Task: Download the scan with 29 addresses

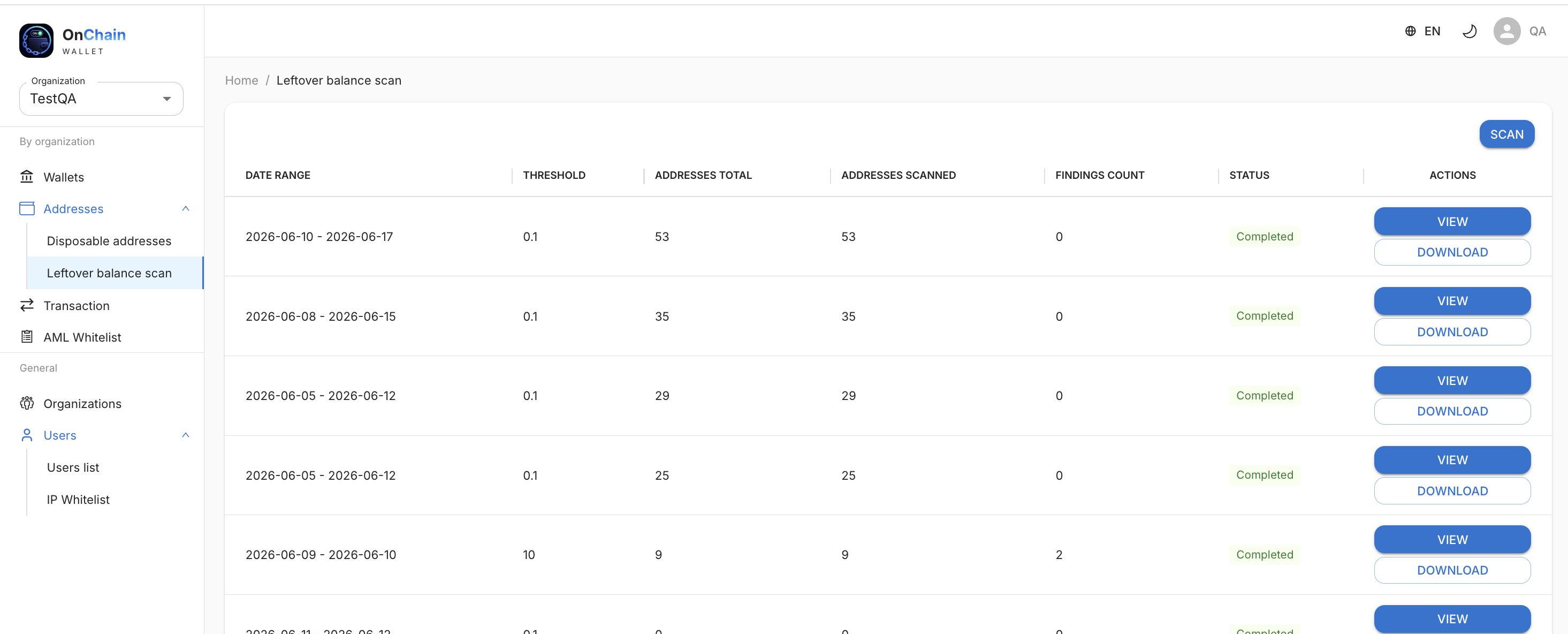Action: pos(1452,411)
